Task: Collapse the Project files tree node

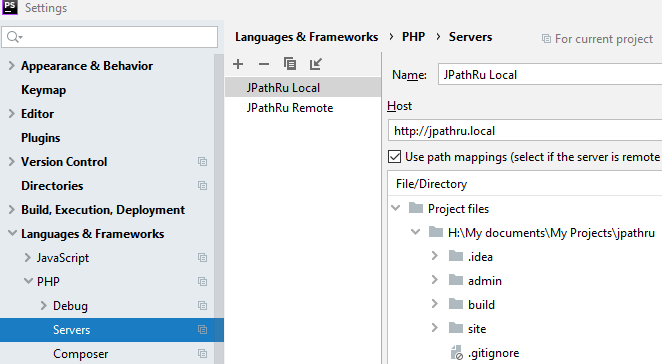Action: (396, 208)
